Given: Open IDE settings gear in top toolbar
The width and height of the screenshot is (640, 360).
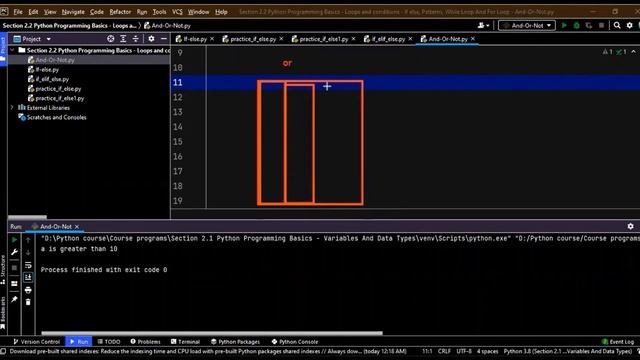Looking at the screenshot, I should click(x=629, y=25).
